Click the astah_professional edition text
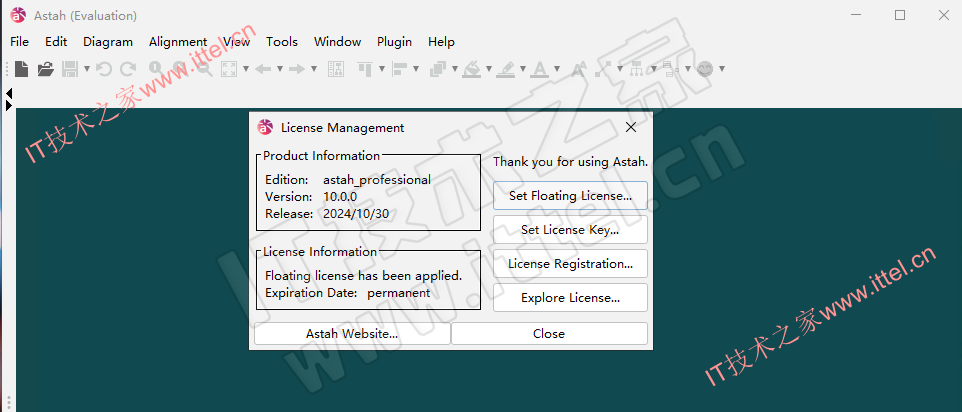 pos(377,180)
